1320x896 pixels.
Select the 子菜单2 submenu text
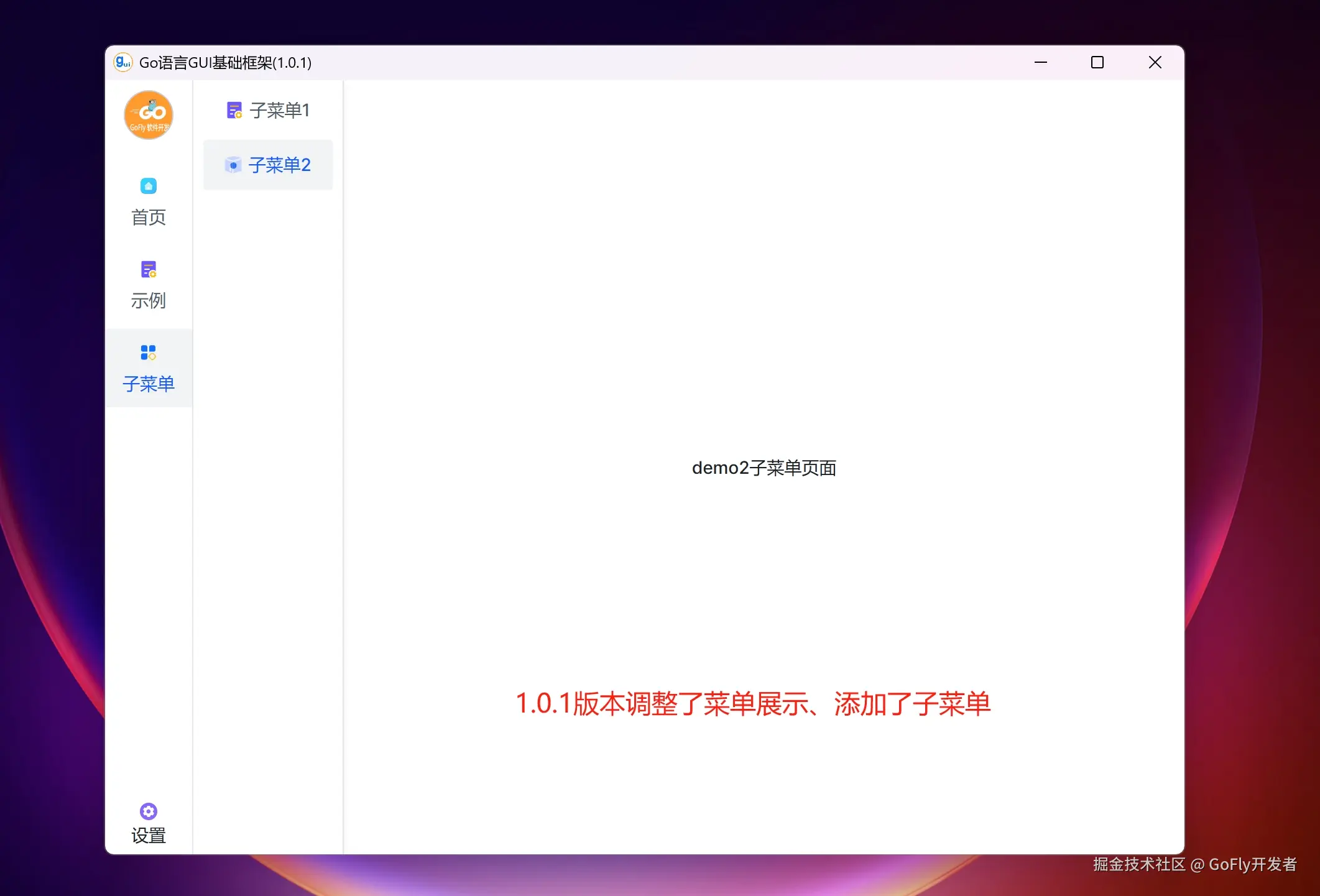click(x=279, y=165)
